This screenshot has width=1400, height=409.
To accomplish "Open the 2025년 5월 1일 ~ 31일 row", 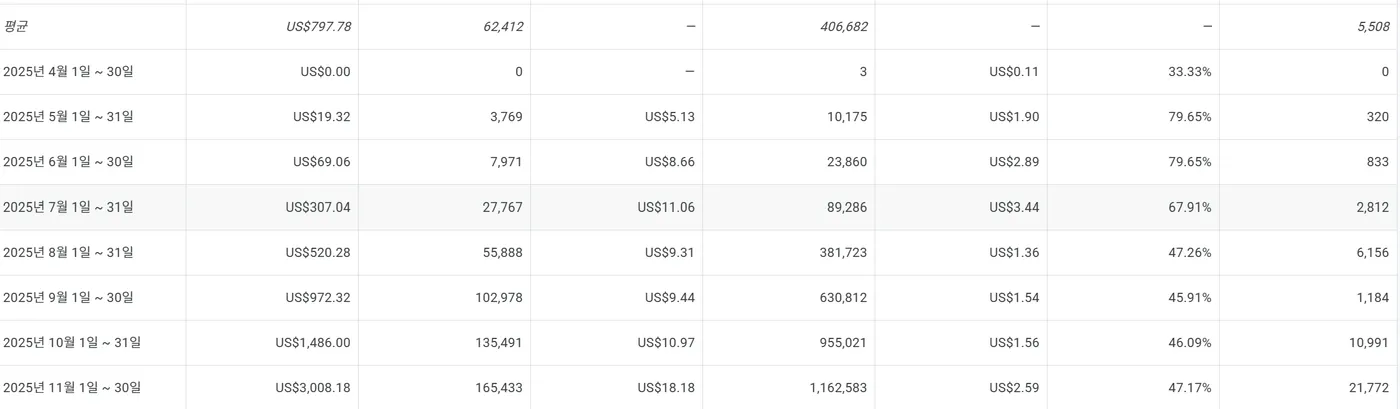I will (x=68, y=117).
